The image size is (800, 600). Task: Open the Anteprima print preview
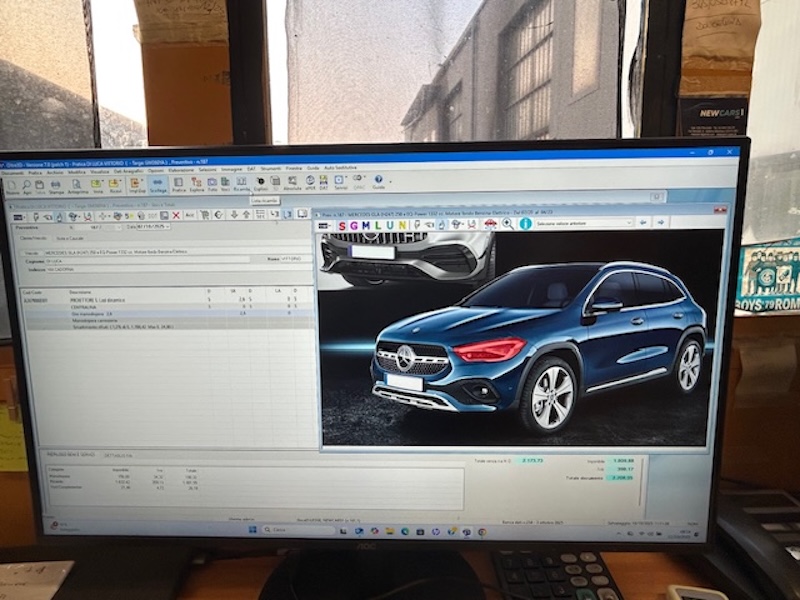click(78, 187)
